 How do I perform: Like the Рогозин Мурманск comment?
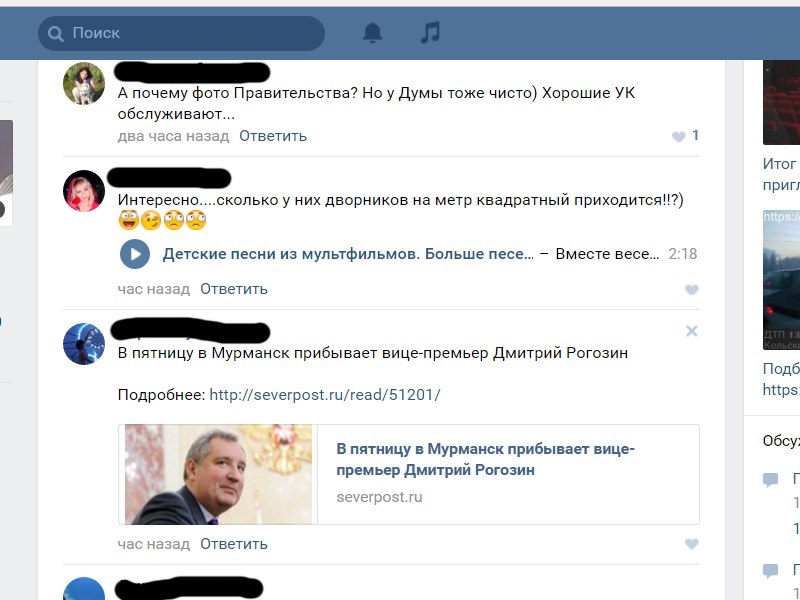click(x=691, y=544)
